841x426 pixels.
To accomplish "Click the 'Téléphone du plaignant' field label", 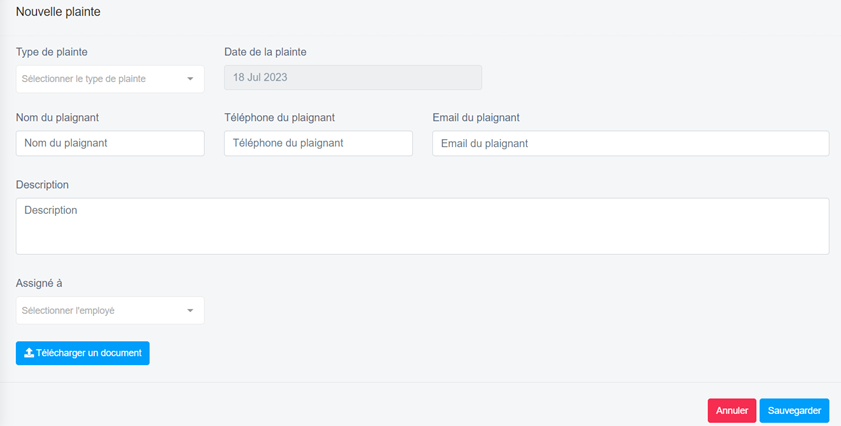I will point(286,118).
